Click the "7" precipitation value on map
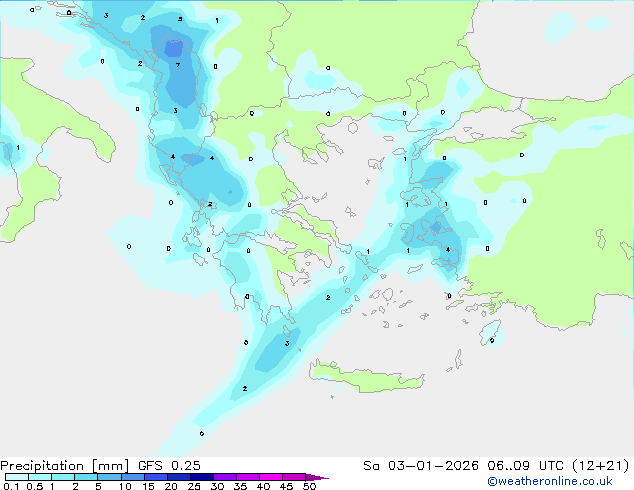 point(178,65)
